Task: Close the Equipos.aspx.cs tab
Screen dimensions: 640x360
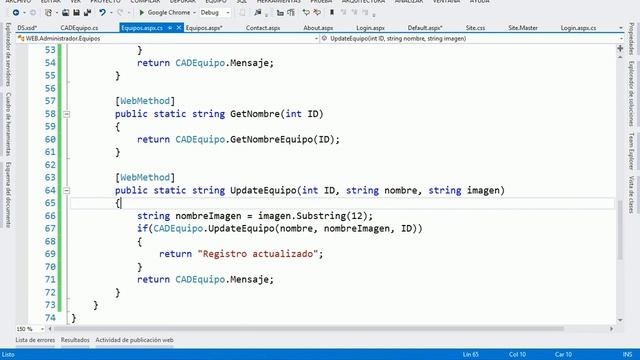Action: [179, 28]
